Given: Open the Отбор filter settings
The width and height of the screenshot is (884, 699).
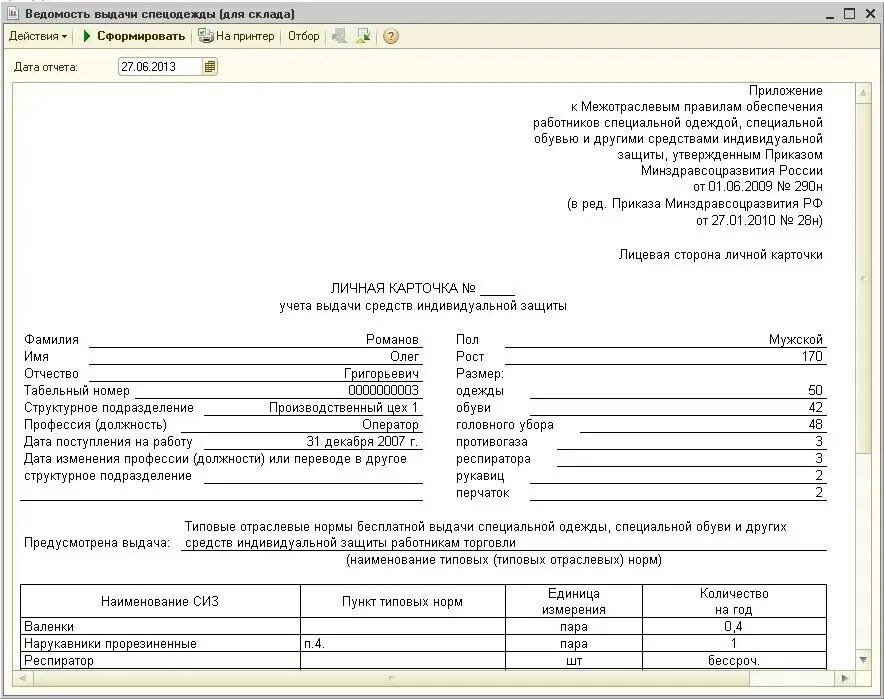Looking at the screenshot, I should 303,36.
